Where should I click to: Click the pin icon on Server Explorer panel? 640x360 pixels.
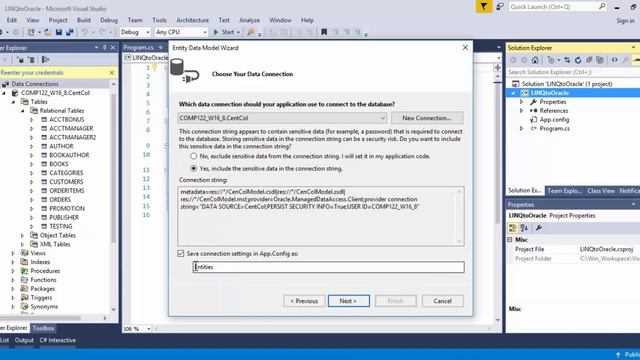coord(104,48)
